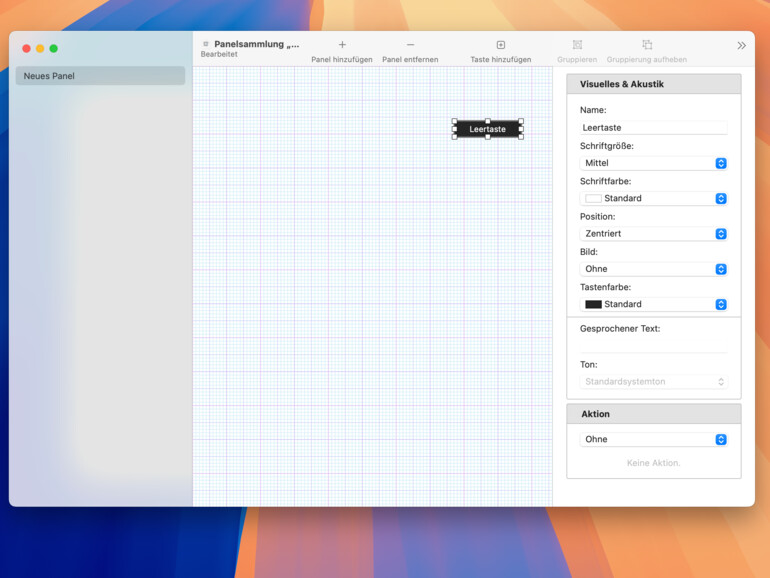Open the Bild dropdown set to Ohne
This screenshot has height=578, width=770.
(x=654, y=269)
